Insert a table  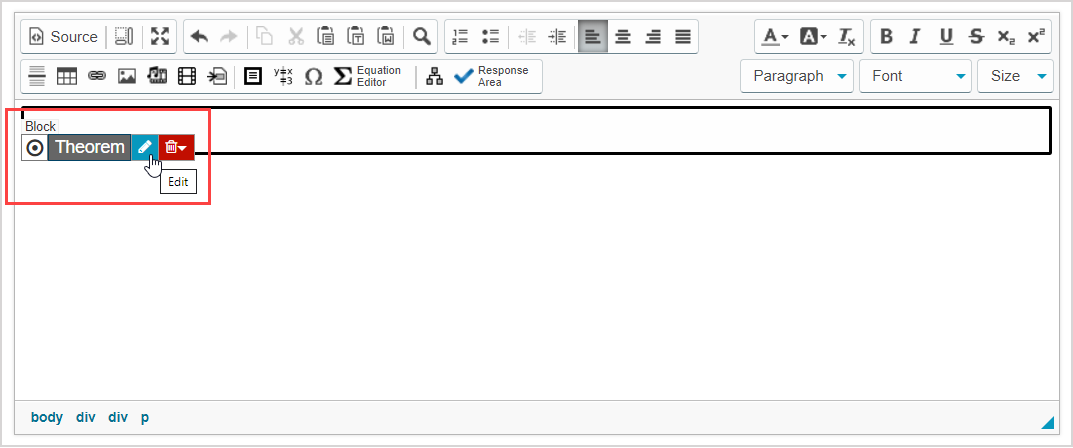(67, 76)
